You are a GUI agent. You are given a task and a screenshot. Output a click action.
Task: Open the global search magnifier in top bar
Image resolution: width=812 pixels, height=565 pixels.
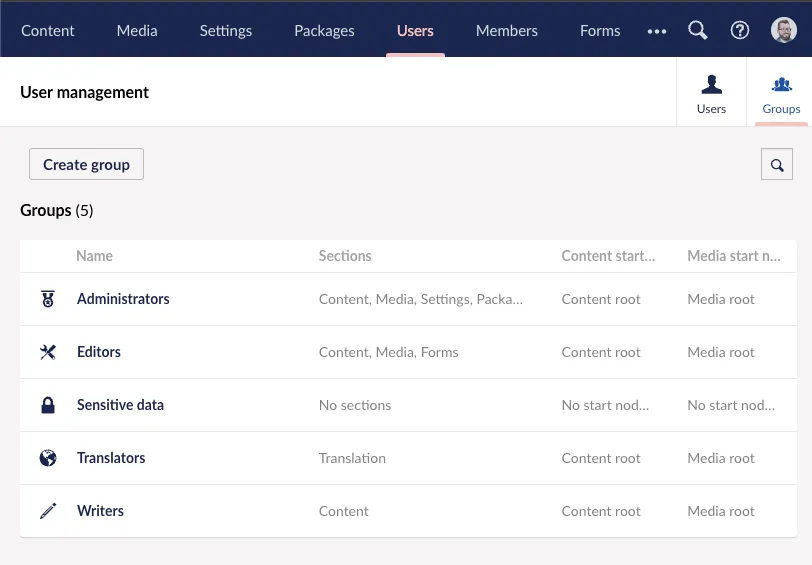click(698, 31)
